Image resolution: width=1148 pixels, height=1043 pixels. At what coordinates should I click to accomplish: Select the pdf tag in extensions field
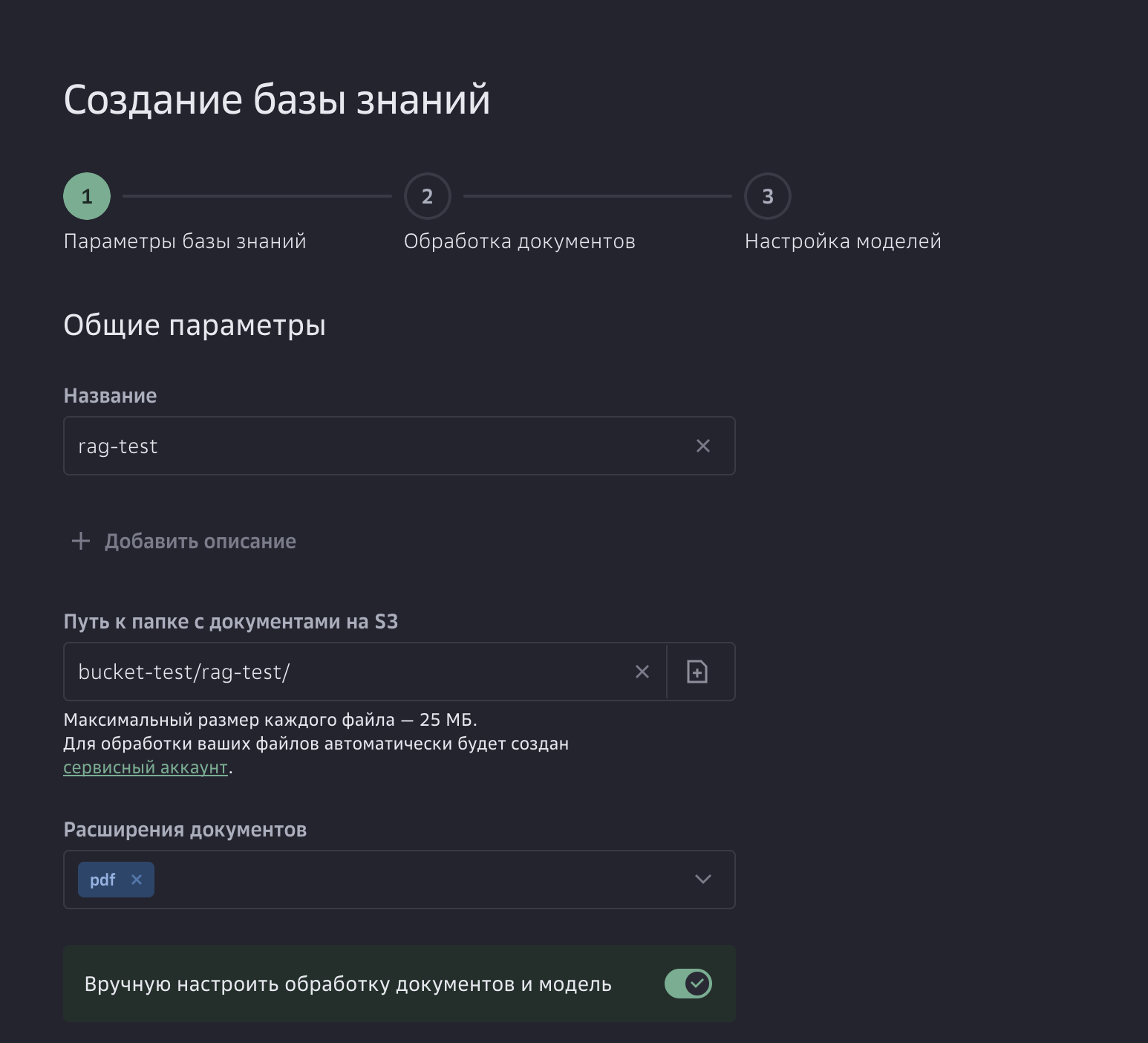pos(102,880)
